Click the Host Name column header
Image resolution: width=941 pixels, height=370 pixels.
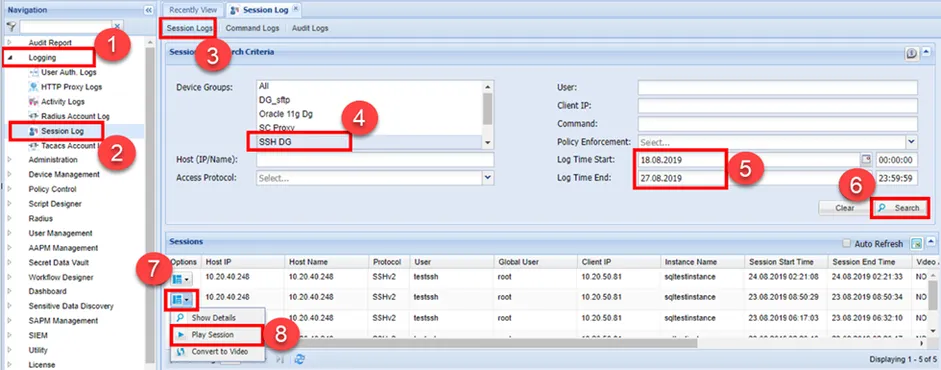coord(326,262)
